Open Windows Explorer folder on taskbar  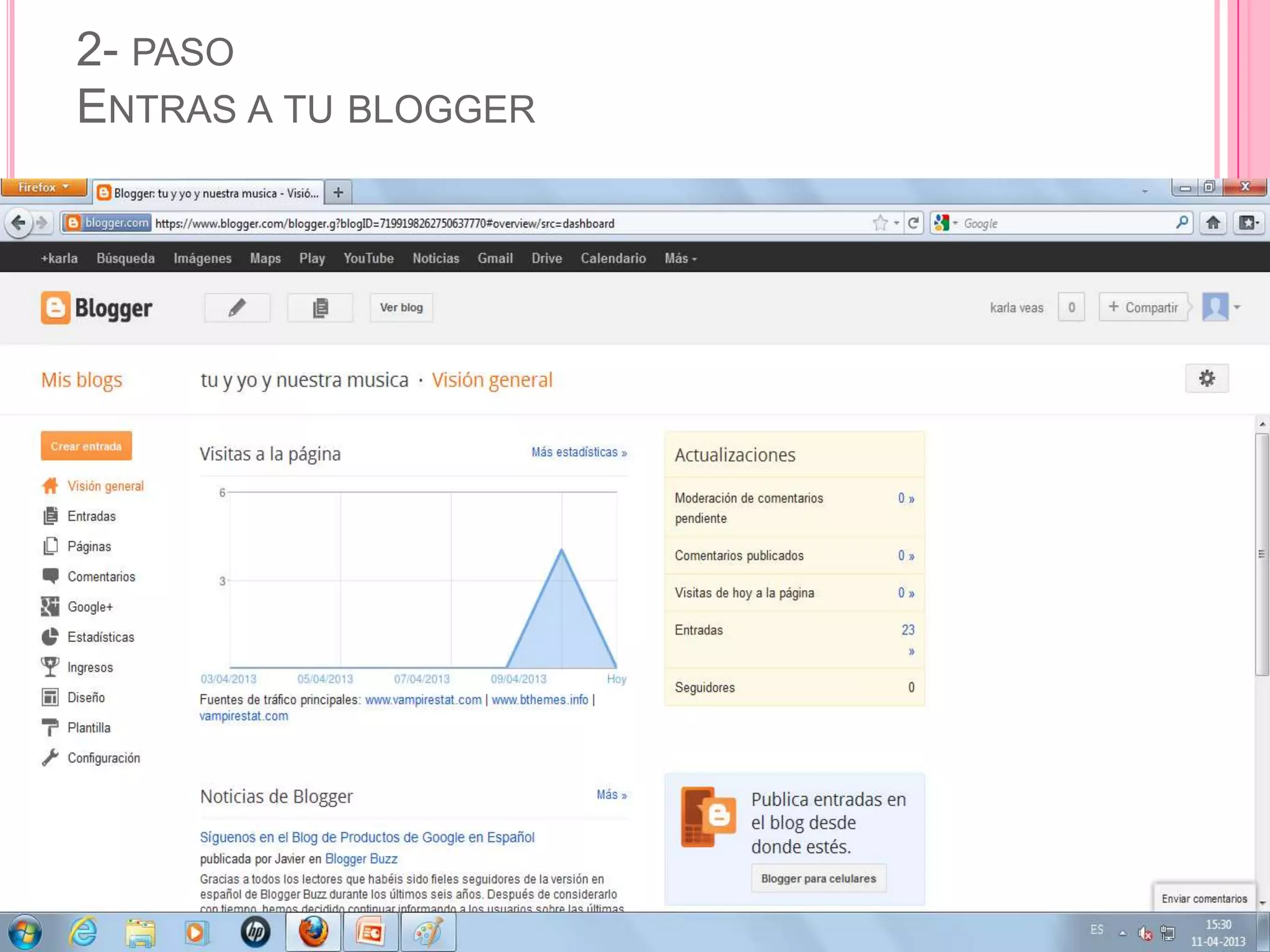pyautogui.click(x=140, y=932)
